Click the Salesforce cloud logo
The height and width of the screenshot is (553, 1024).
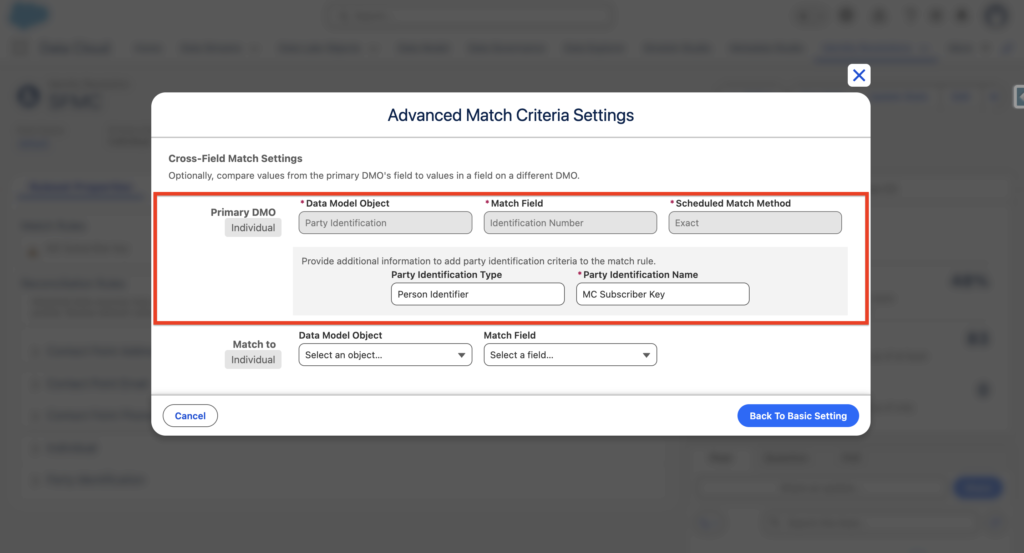(32, 16)
